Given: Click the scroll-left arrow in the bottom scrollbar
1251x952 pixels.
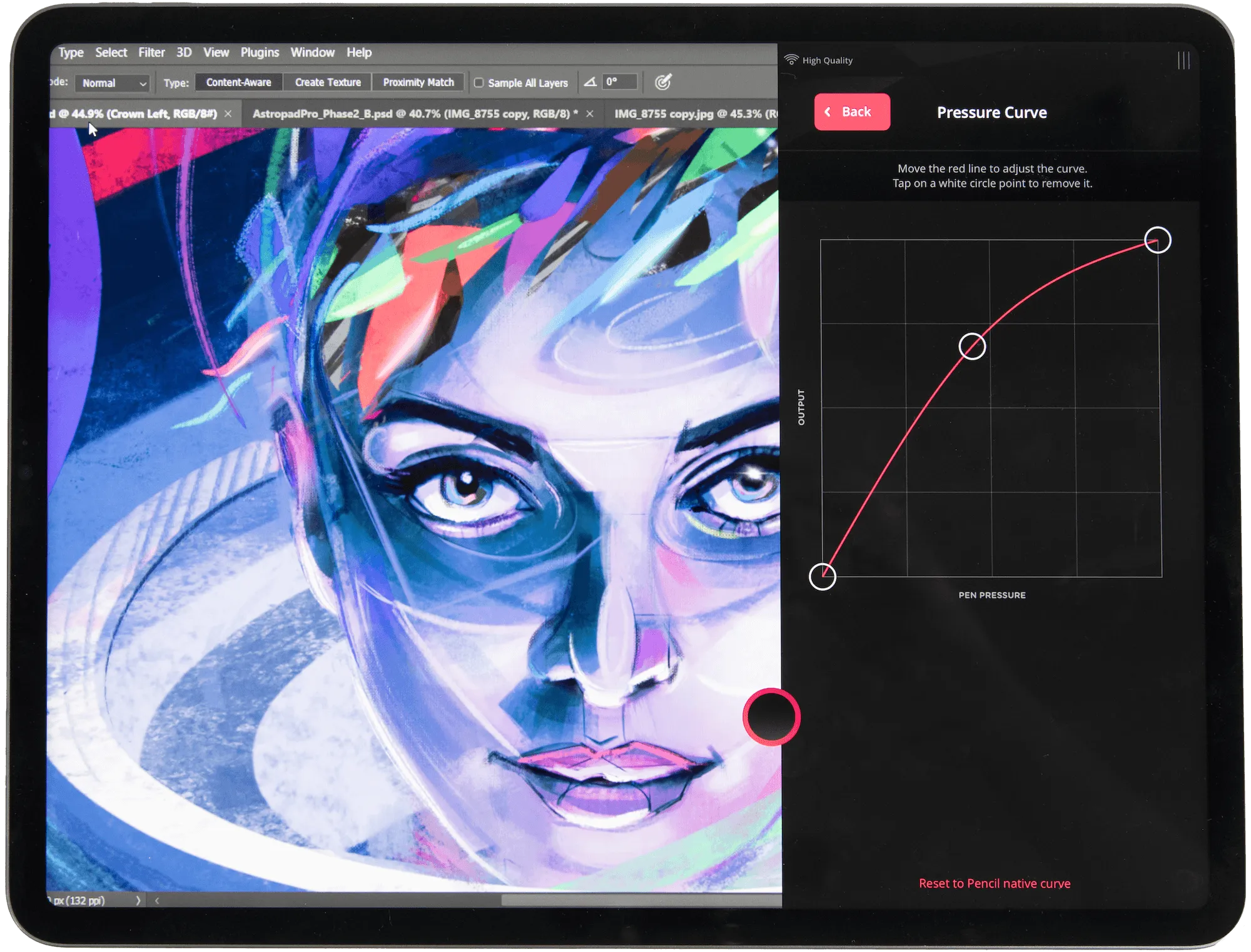Looking at the screenshot, I should pos(157,901).
